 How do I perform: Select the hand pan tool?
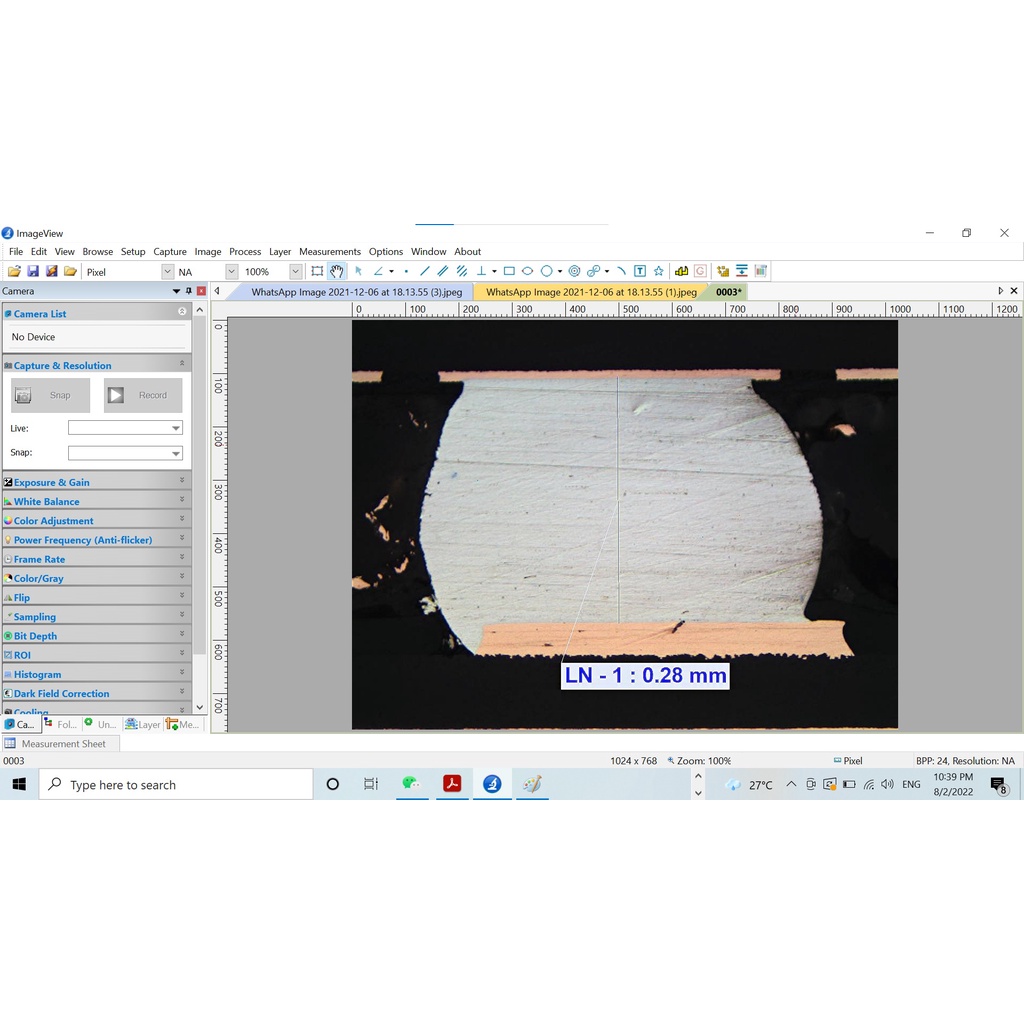tap(337, 271)
